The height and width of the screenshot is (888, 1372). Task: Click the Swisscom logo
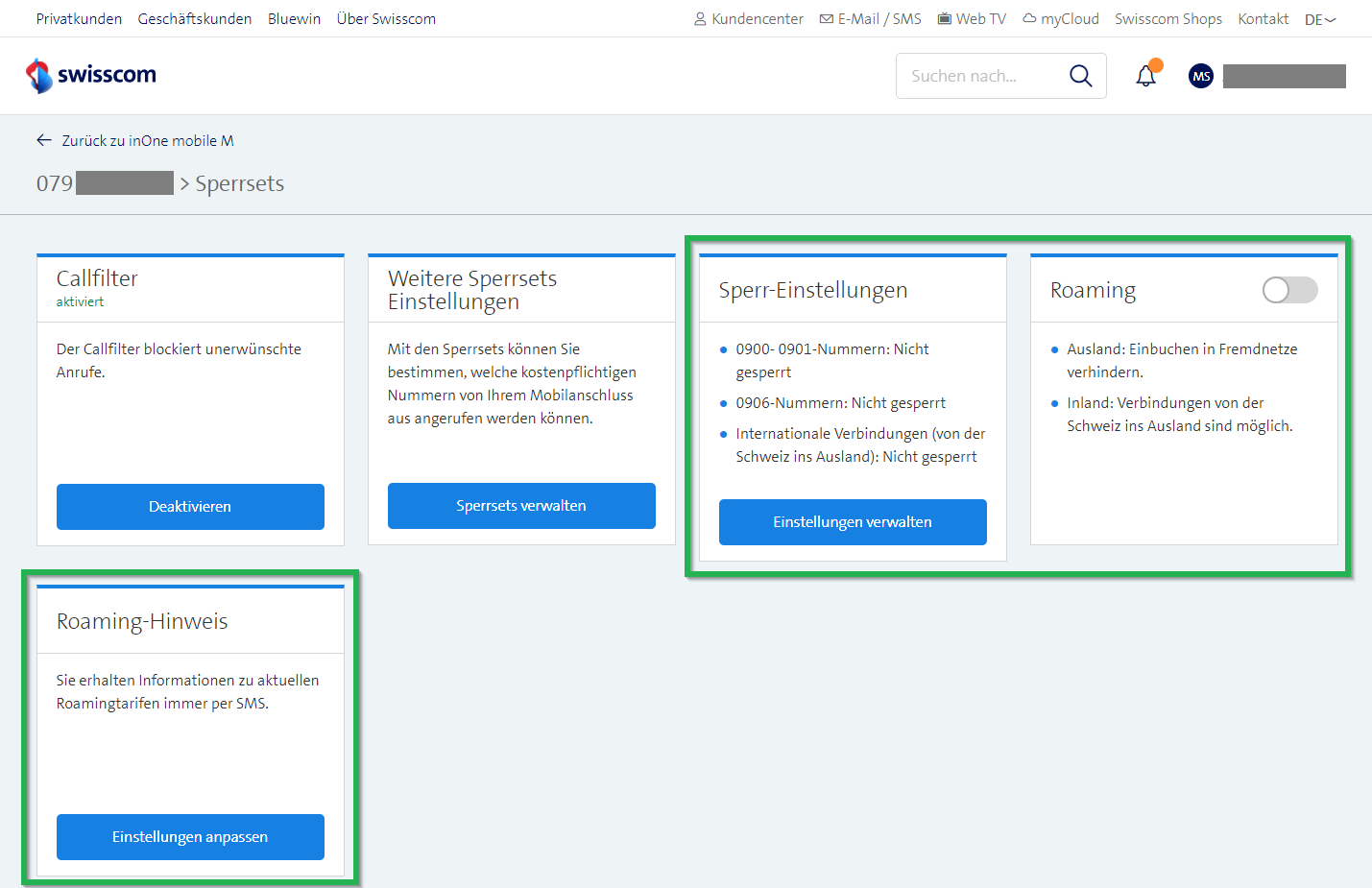click(x=91, y=75)
